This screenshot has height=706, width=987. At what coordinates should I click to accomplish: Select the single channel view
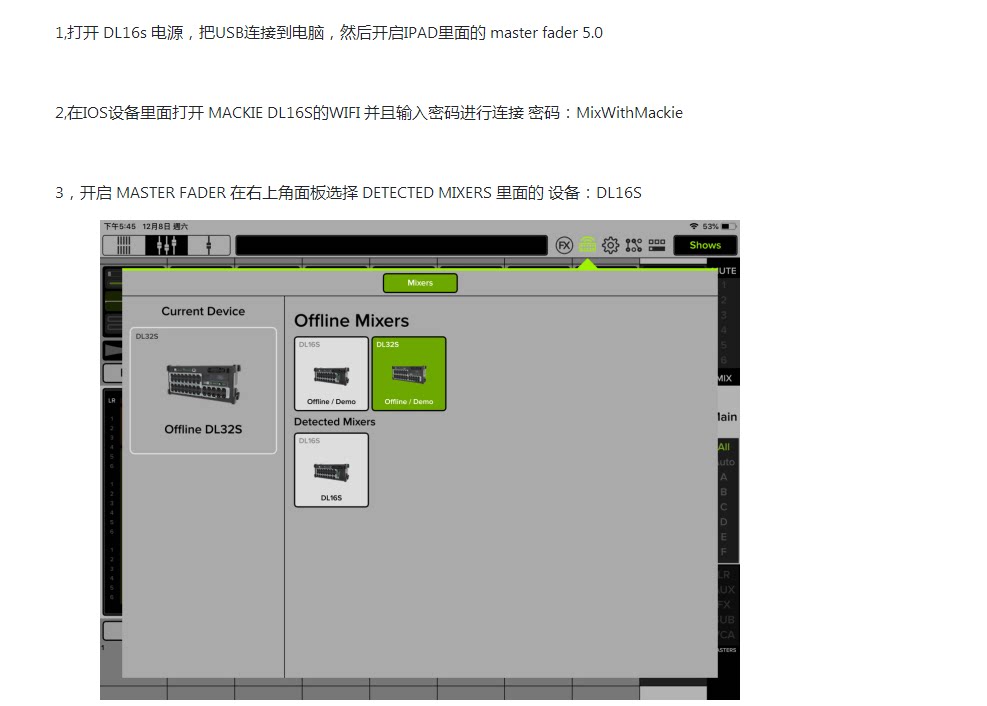point(208,245)
